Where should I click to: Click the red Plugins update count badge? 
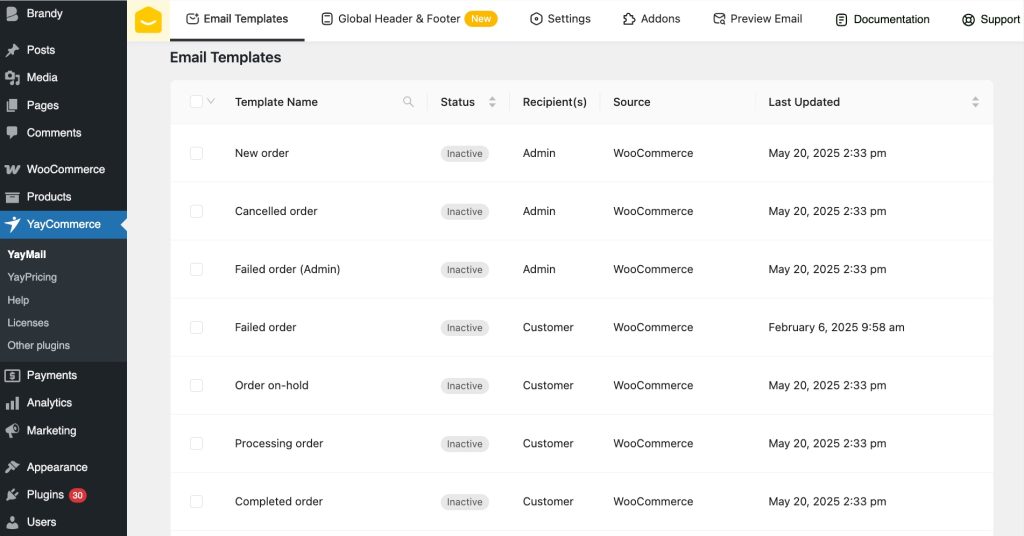click(x=77, y=495)
